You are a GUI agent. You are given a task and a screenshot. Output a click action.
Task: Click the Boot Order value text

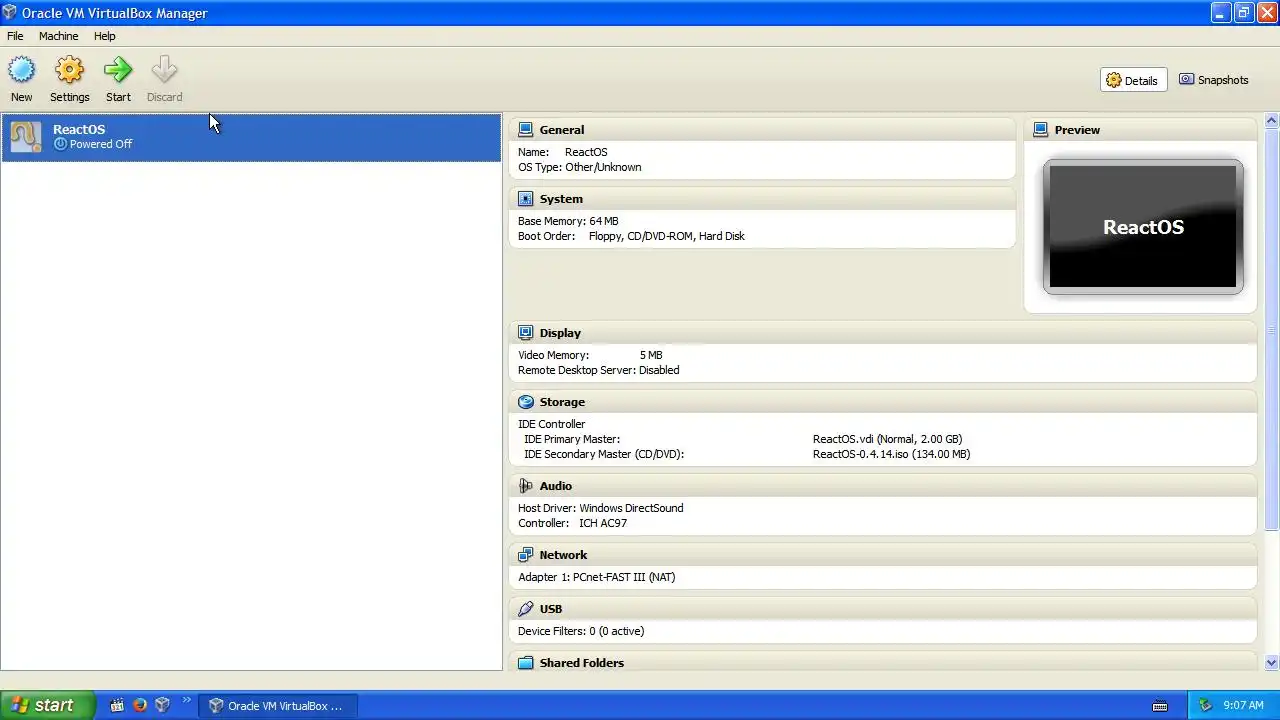coord(667,236)
